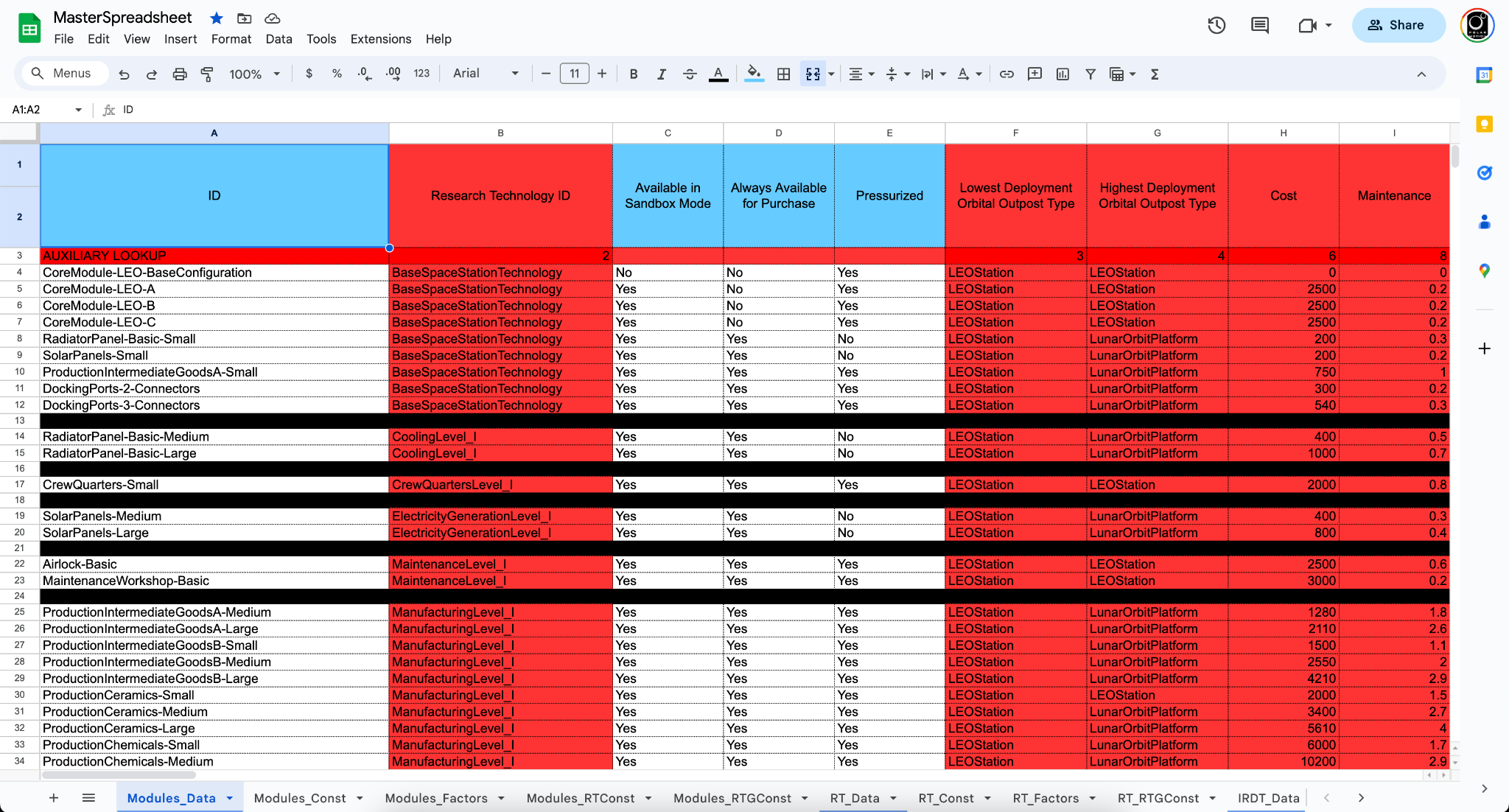Toggle the Merge cells button

pyautogui.click(x=813, y=74)
